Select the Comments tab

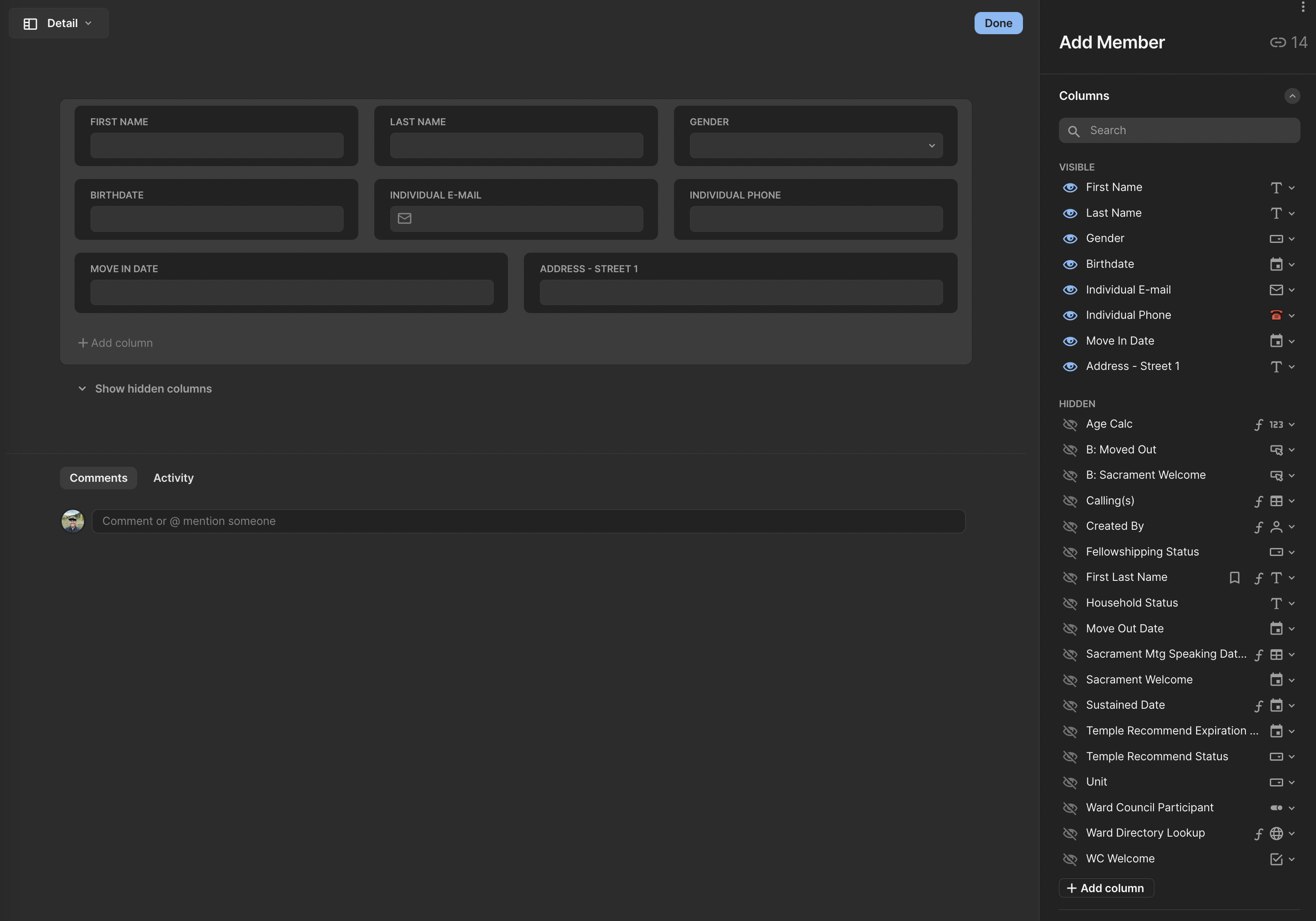[98, 477]
